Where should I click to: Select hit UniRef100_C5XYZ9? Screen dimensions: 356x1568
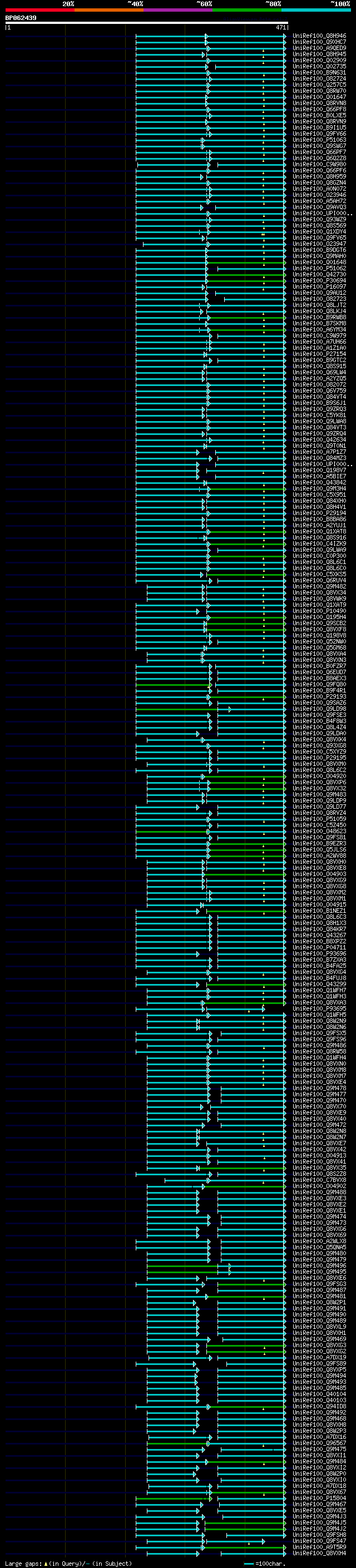[x=319, y=751]
